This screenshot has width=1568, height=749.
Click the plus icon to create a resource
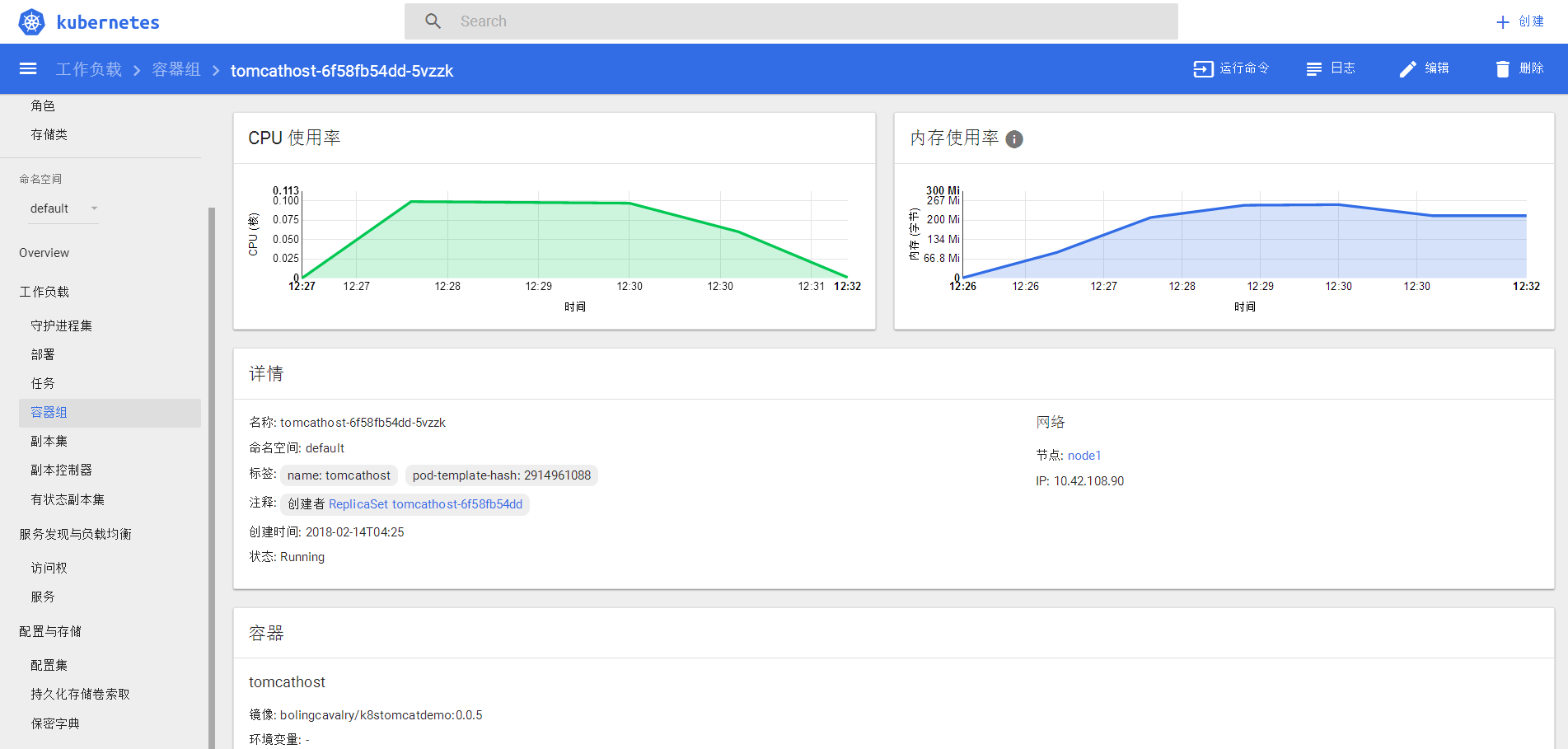[1502, 22]
